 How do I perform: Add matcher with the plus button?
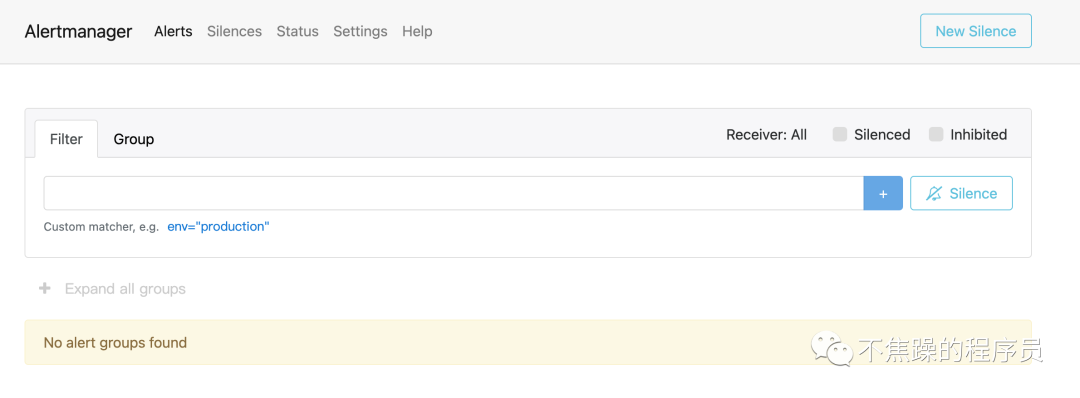[883, 193]
